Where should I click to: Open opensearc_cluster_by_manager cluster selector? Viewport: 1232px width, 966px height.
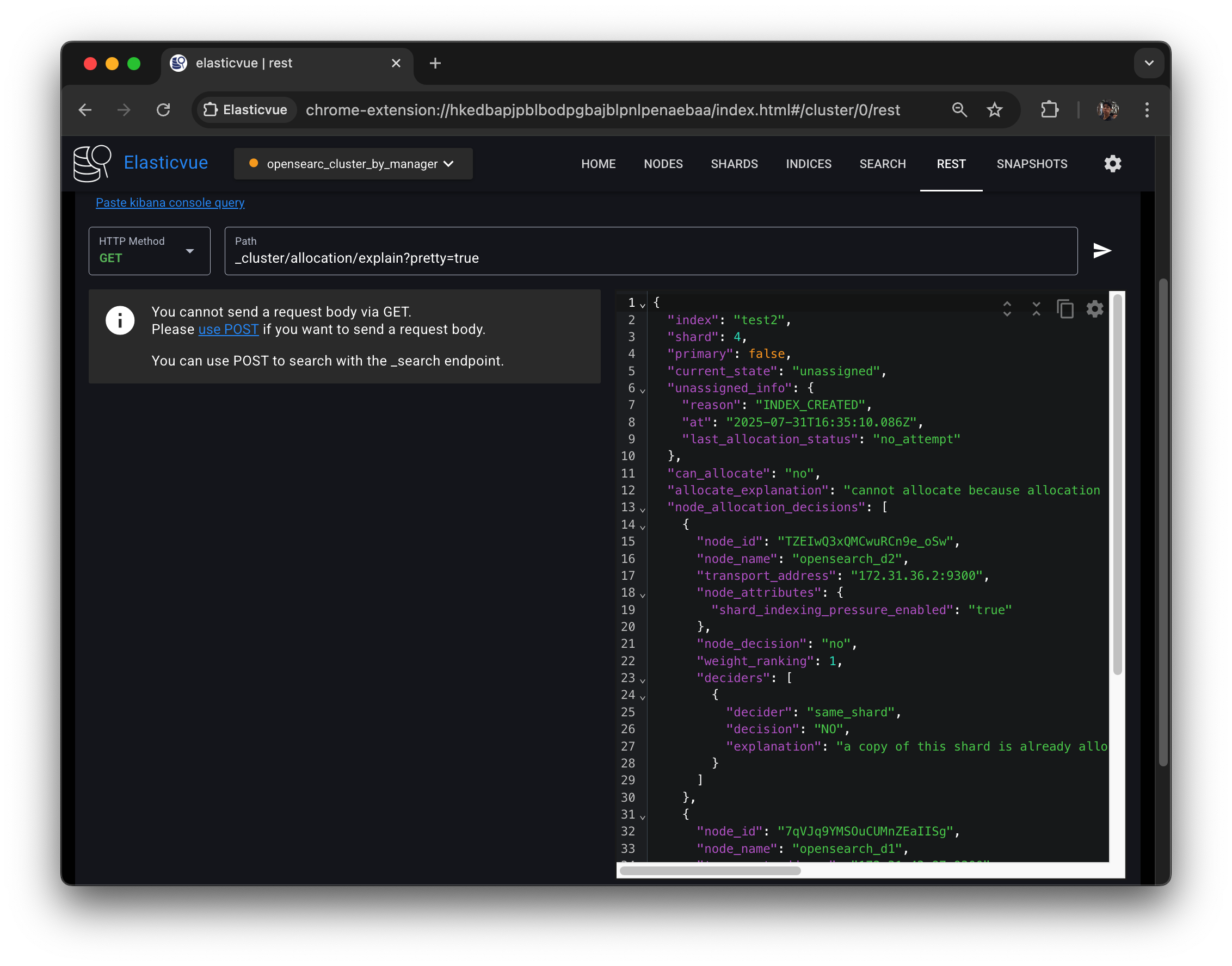tap(353, 164)
